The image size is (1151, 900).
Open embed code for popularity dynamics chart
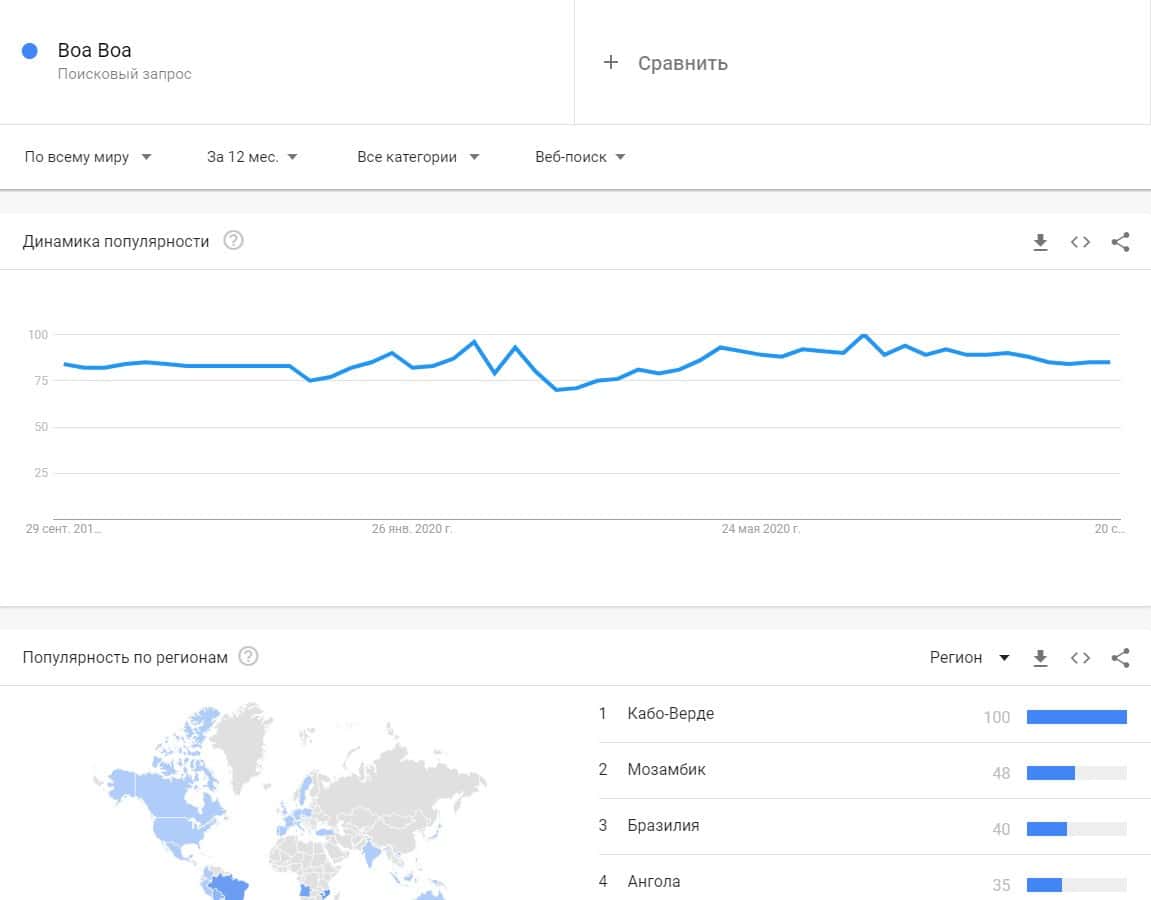(1080, 242)
